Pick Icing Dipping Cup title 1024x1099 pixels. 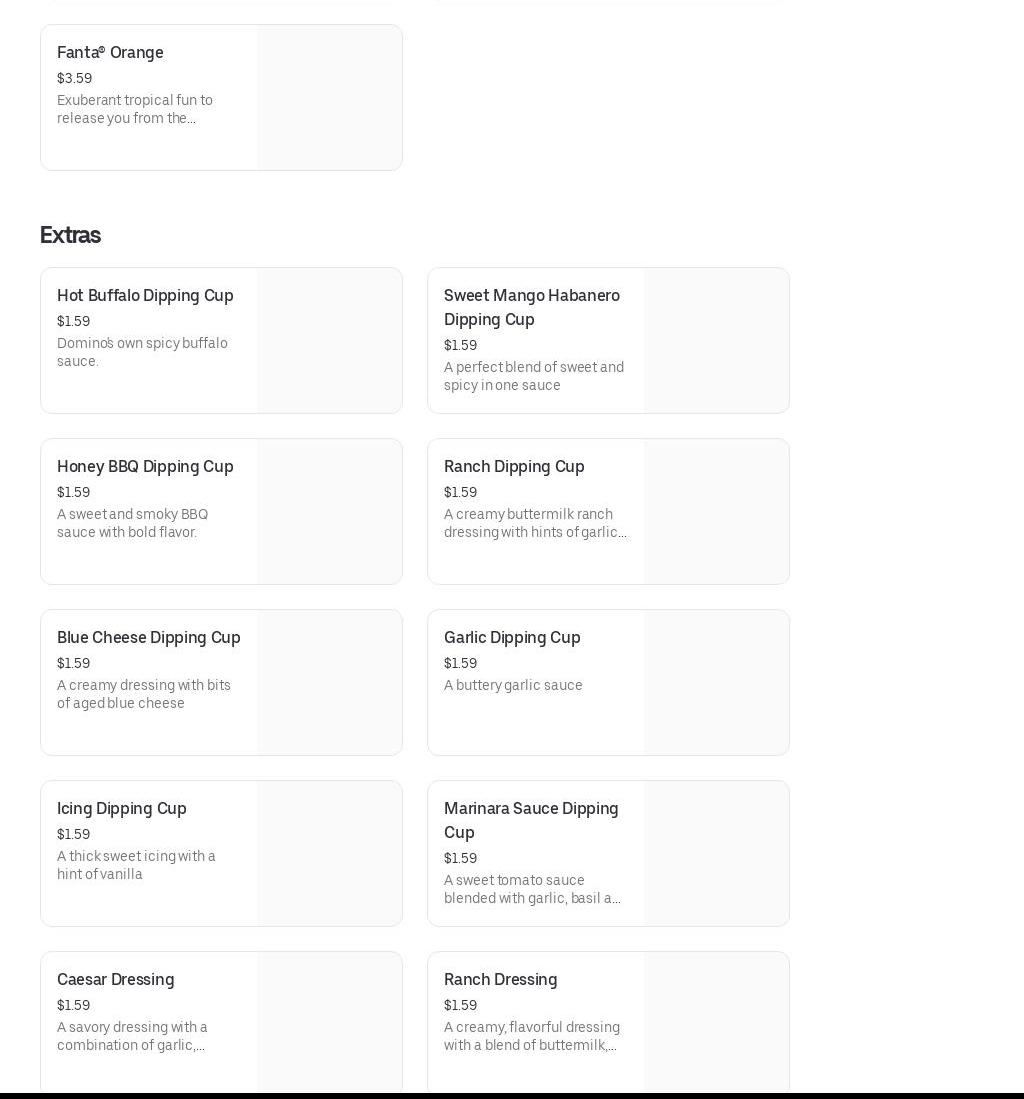click(x=122, y=809)
